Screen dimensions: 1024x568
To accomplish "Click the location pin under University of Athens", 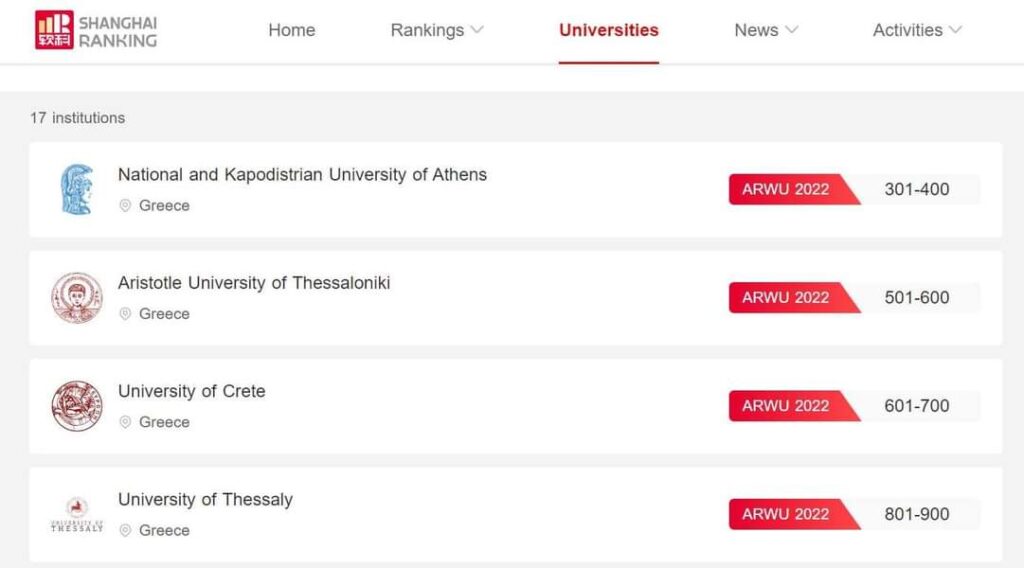I will click(126, 206).
